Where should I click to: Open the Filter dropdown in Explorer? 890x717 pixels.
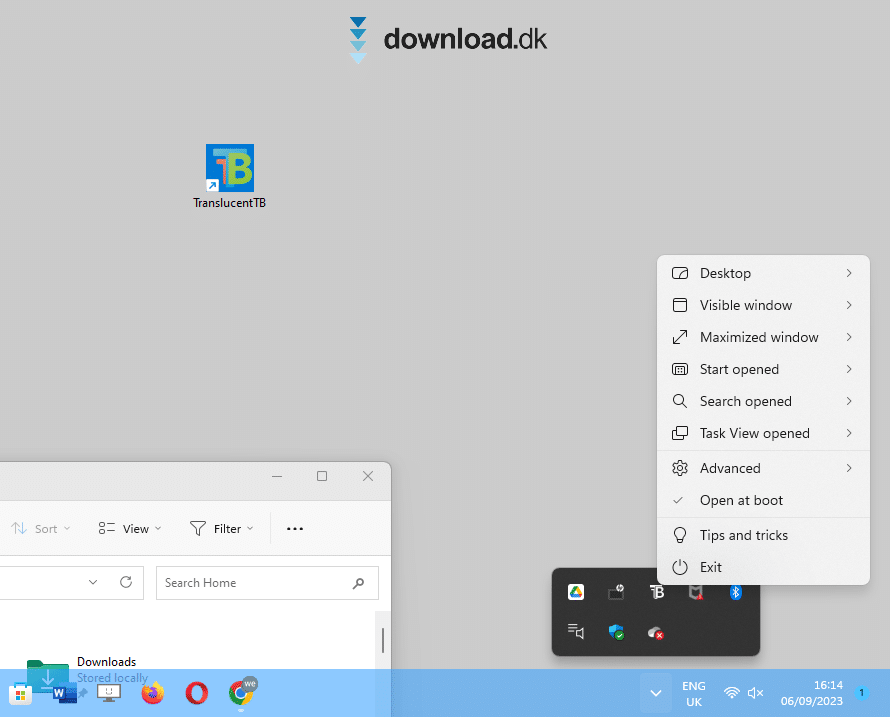tap(222, 529)
